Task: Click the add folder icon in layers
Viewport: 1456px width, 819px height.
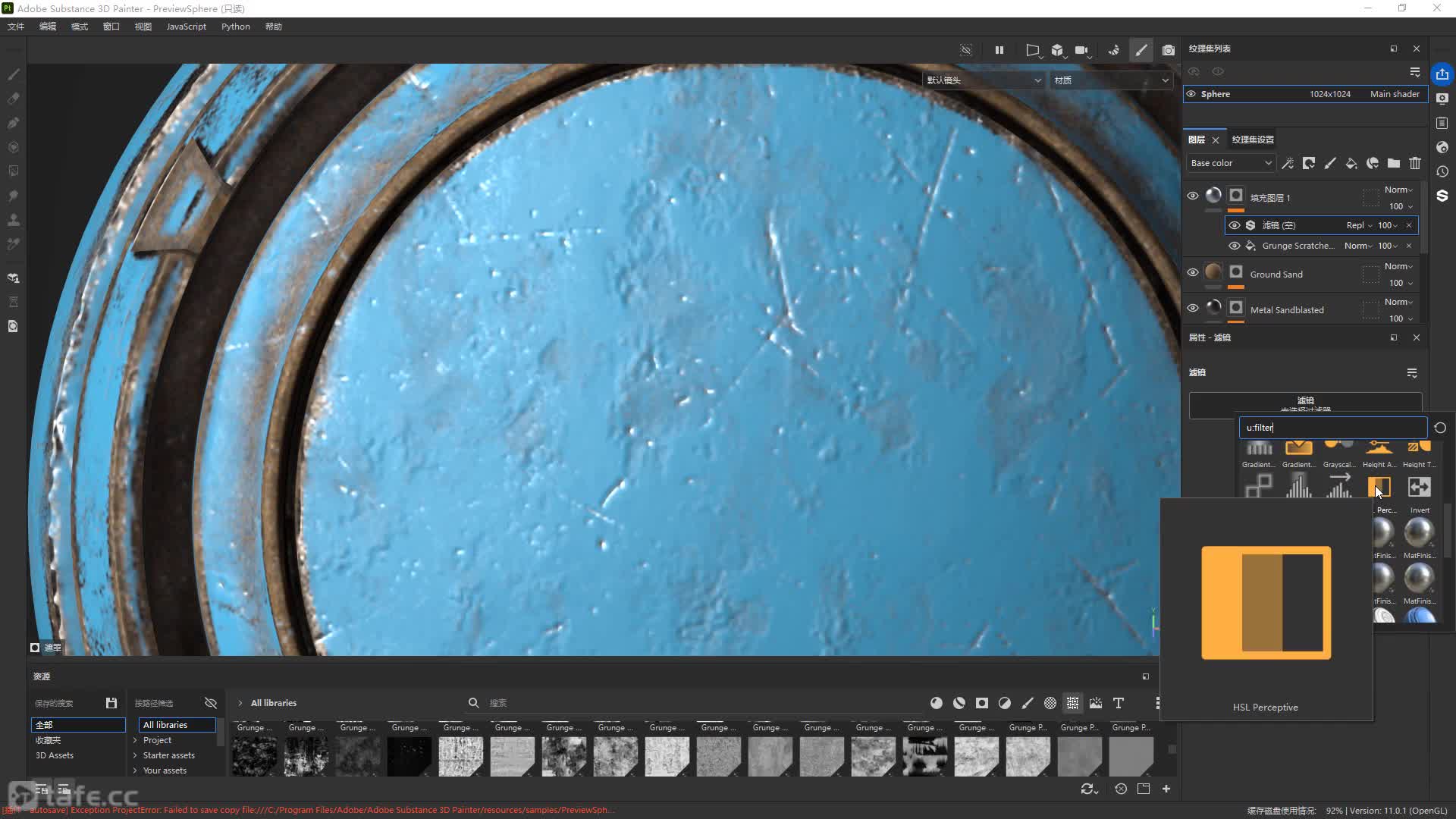Action: point(1394,163)
